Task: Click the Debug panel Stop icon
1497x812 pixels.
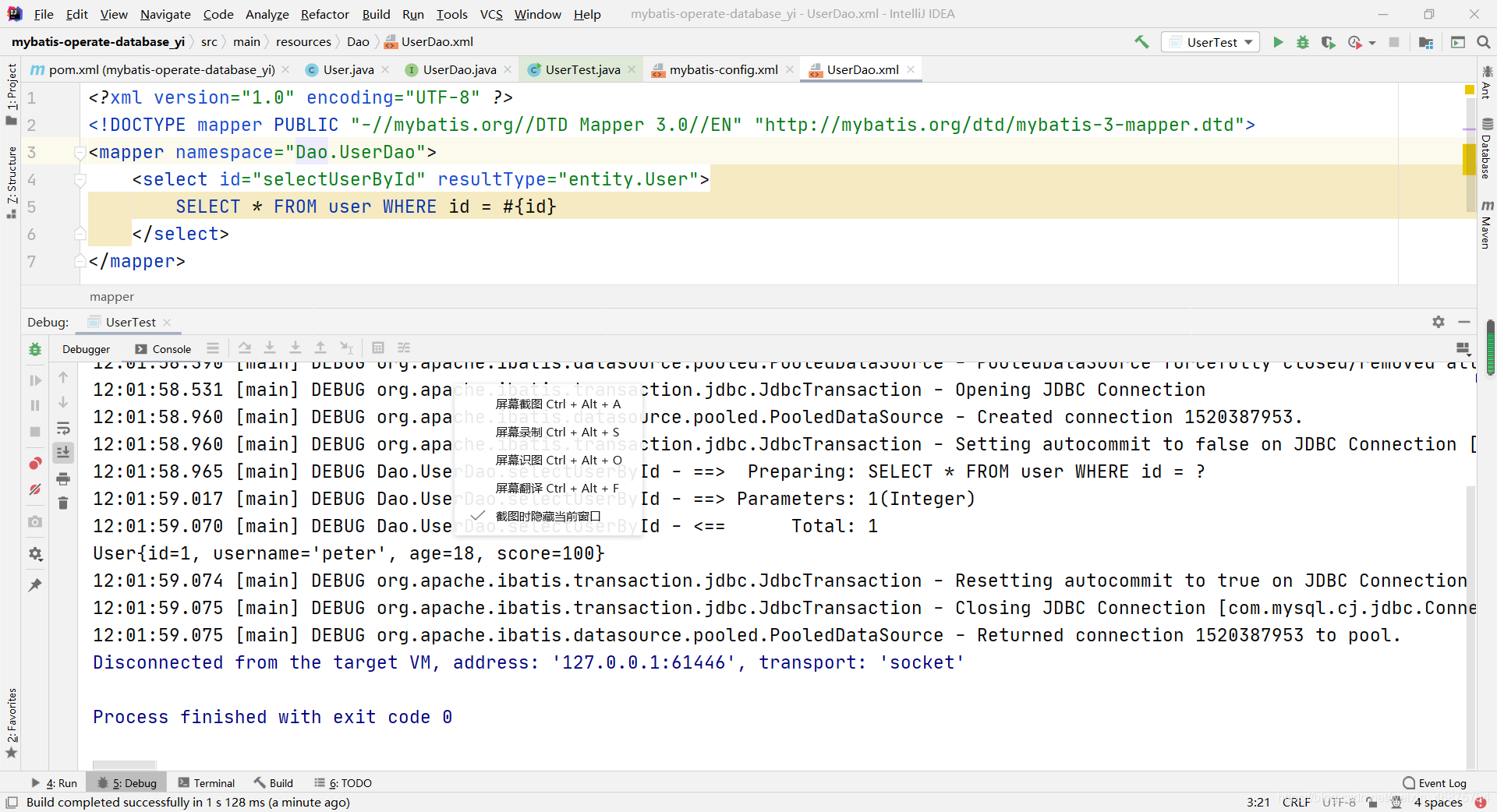Action: pos(35,432)
